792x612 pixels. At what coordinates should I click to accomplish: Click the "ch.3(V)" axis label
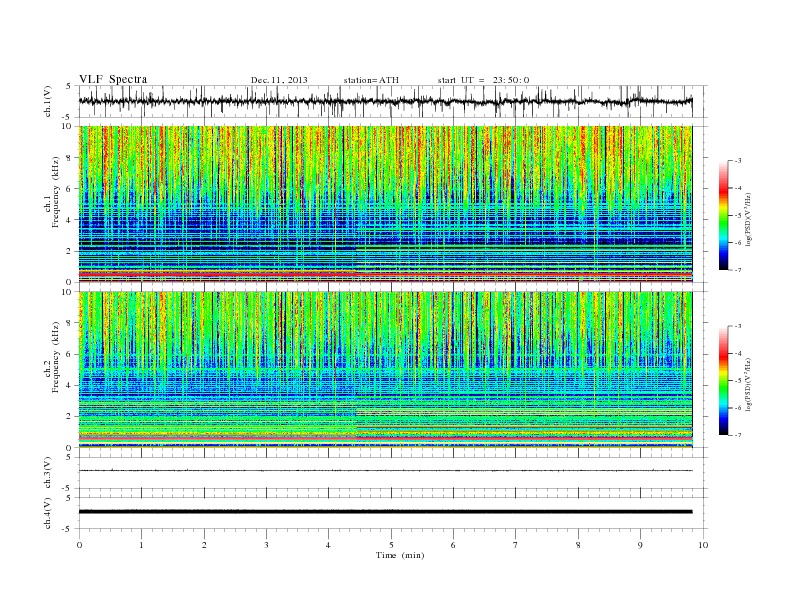point(47,473)
